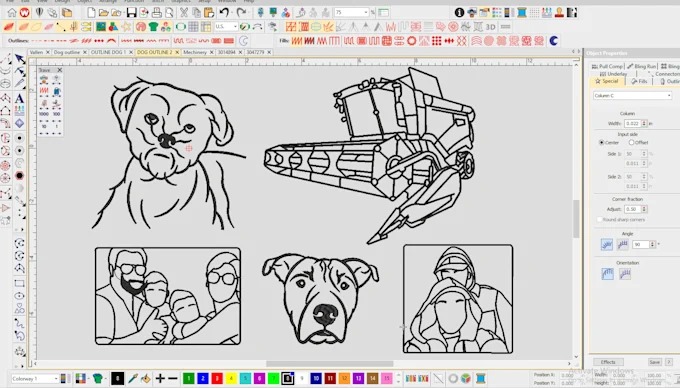Click the color picker eyedropper icon in palette
The image size is (680, 388).
(x=134, y=378)
